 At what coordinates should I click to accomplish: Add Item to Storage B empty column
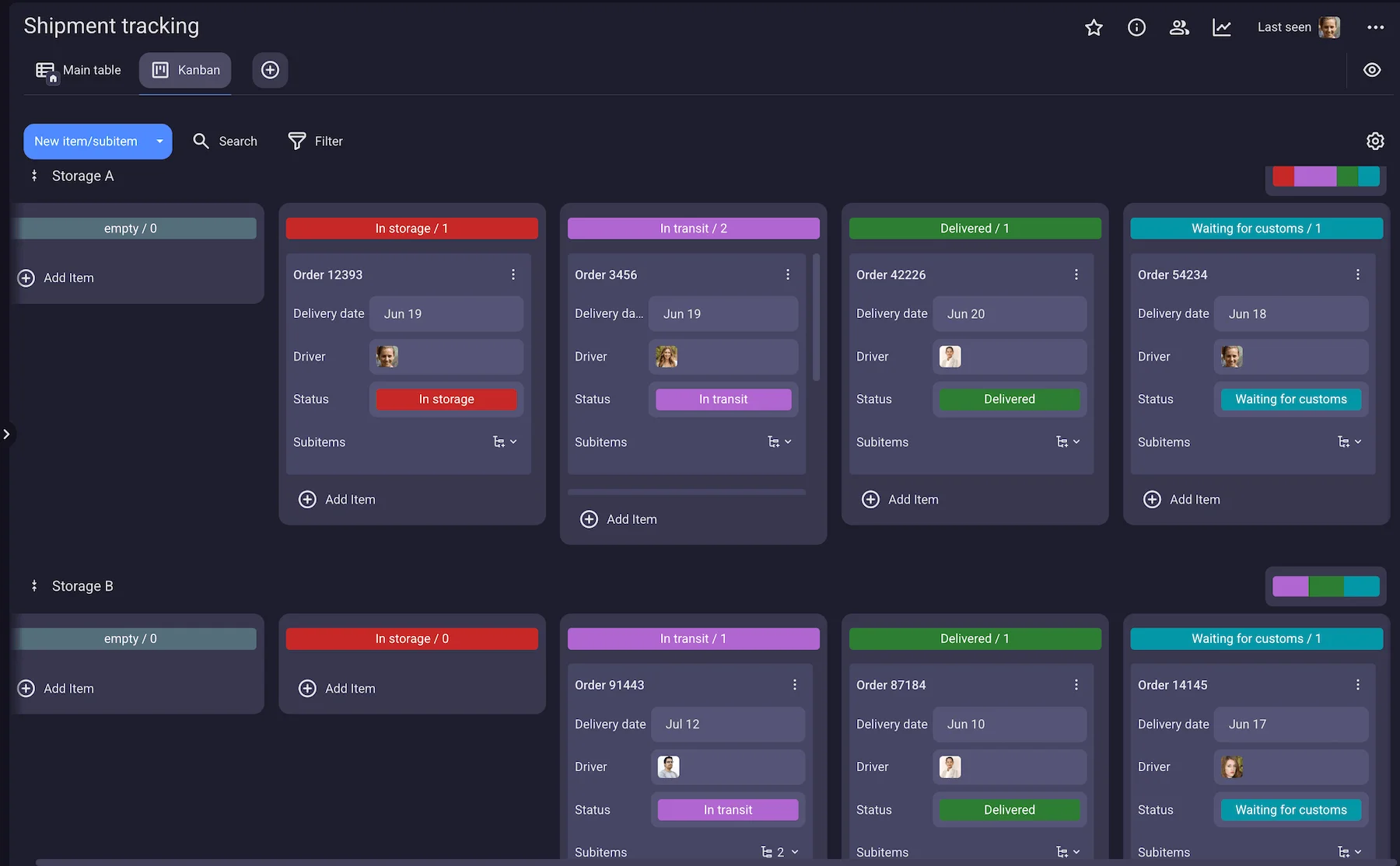click(56, 689)
